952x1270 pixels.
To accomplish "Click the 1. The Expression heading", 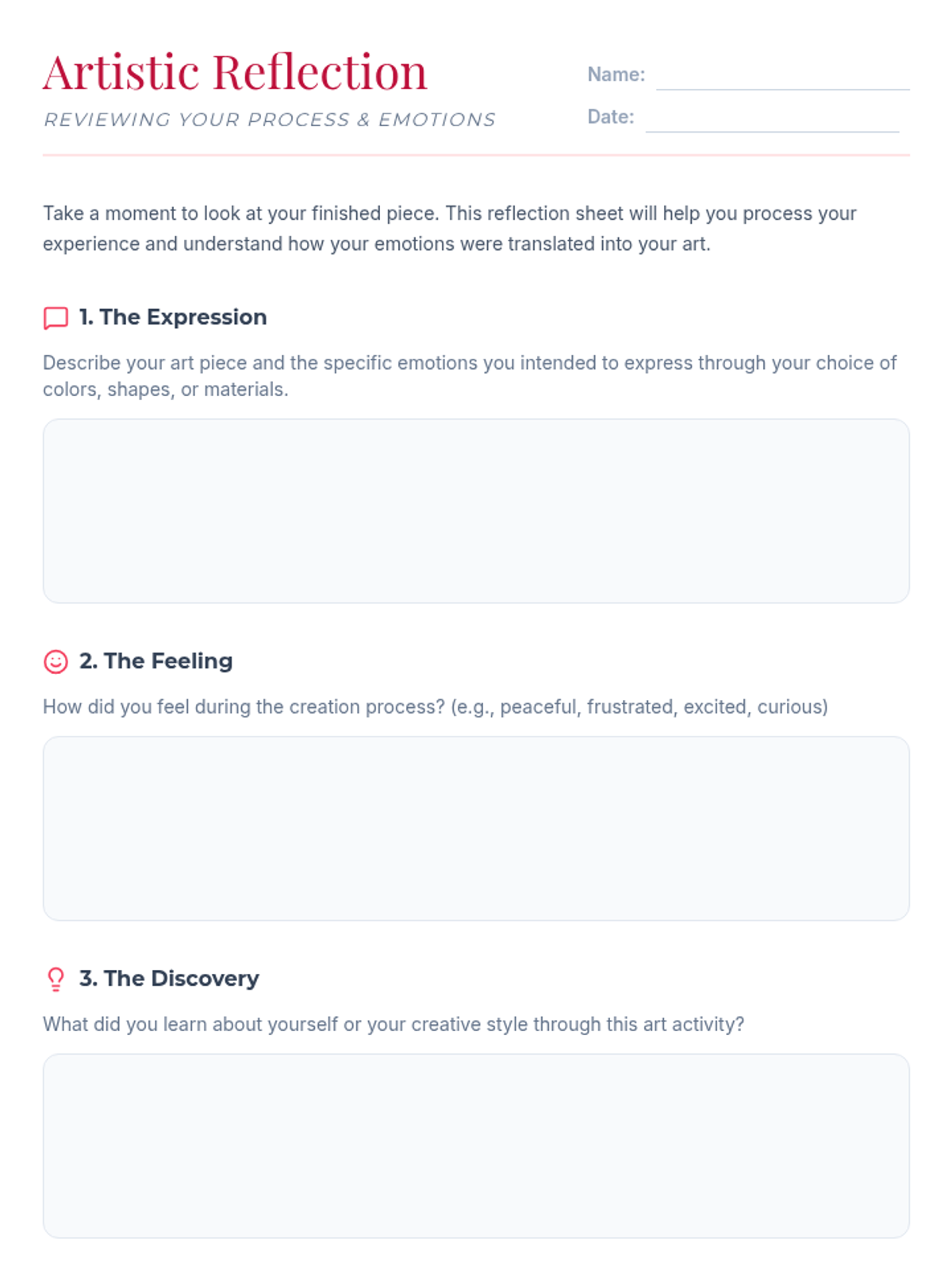I will (173, 317).
